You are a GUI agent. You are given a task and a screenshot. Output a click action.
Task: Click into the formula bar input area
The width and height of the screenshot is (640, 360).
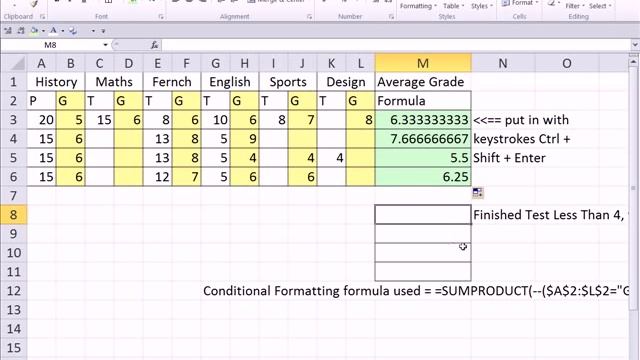pyautogui.click(x=395, y=45)
